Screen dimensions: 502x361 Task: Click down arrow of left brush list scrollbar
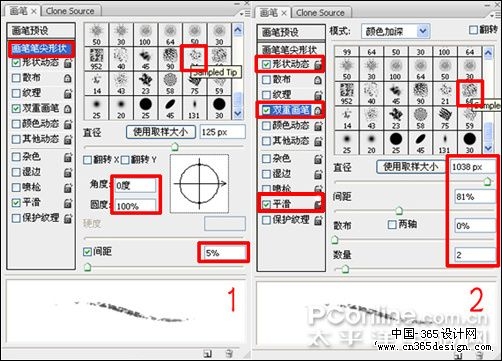pos(238,114)
